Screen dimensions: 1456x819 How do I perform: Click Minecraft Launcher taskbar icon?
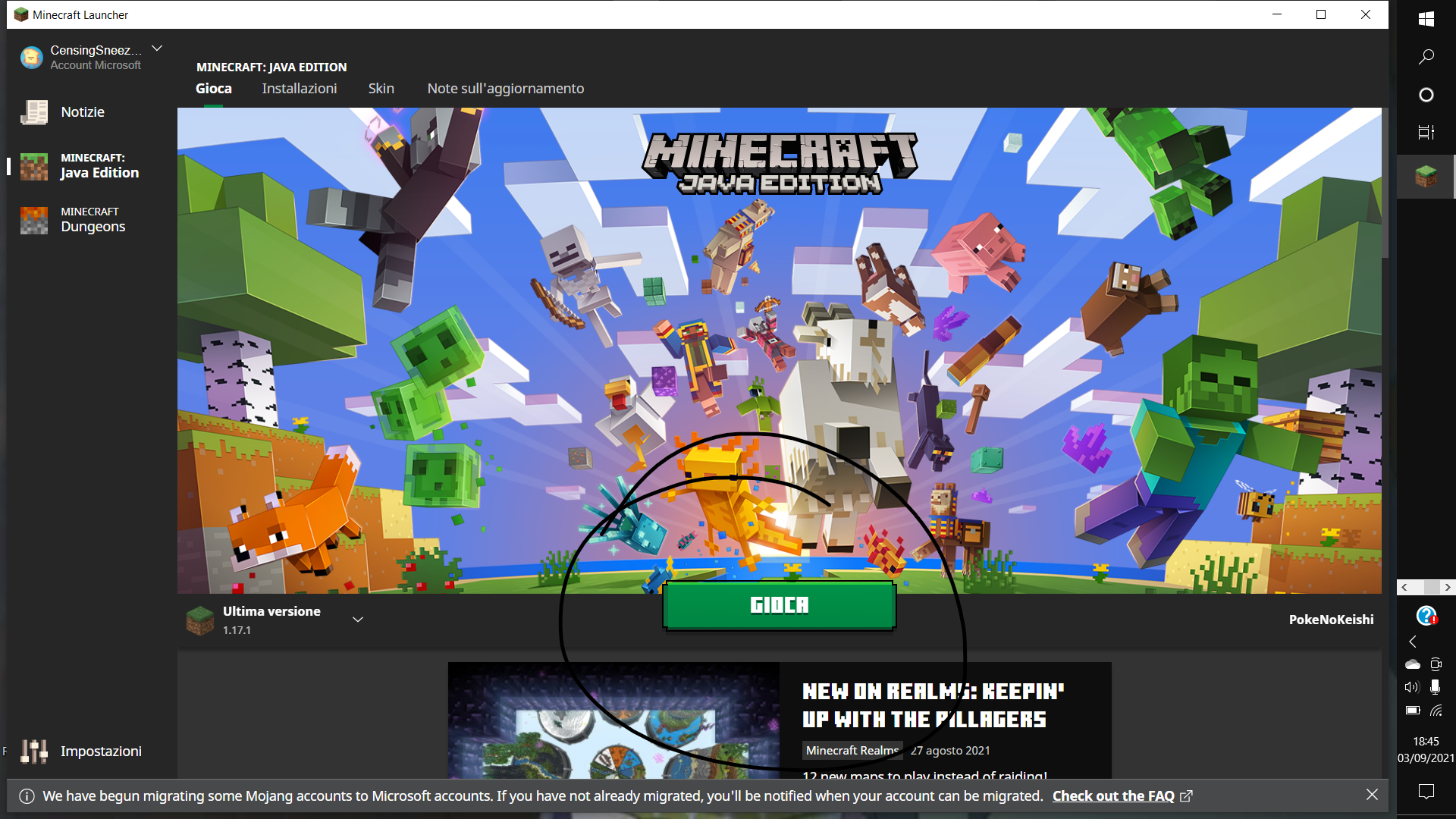[1426, 176]
